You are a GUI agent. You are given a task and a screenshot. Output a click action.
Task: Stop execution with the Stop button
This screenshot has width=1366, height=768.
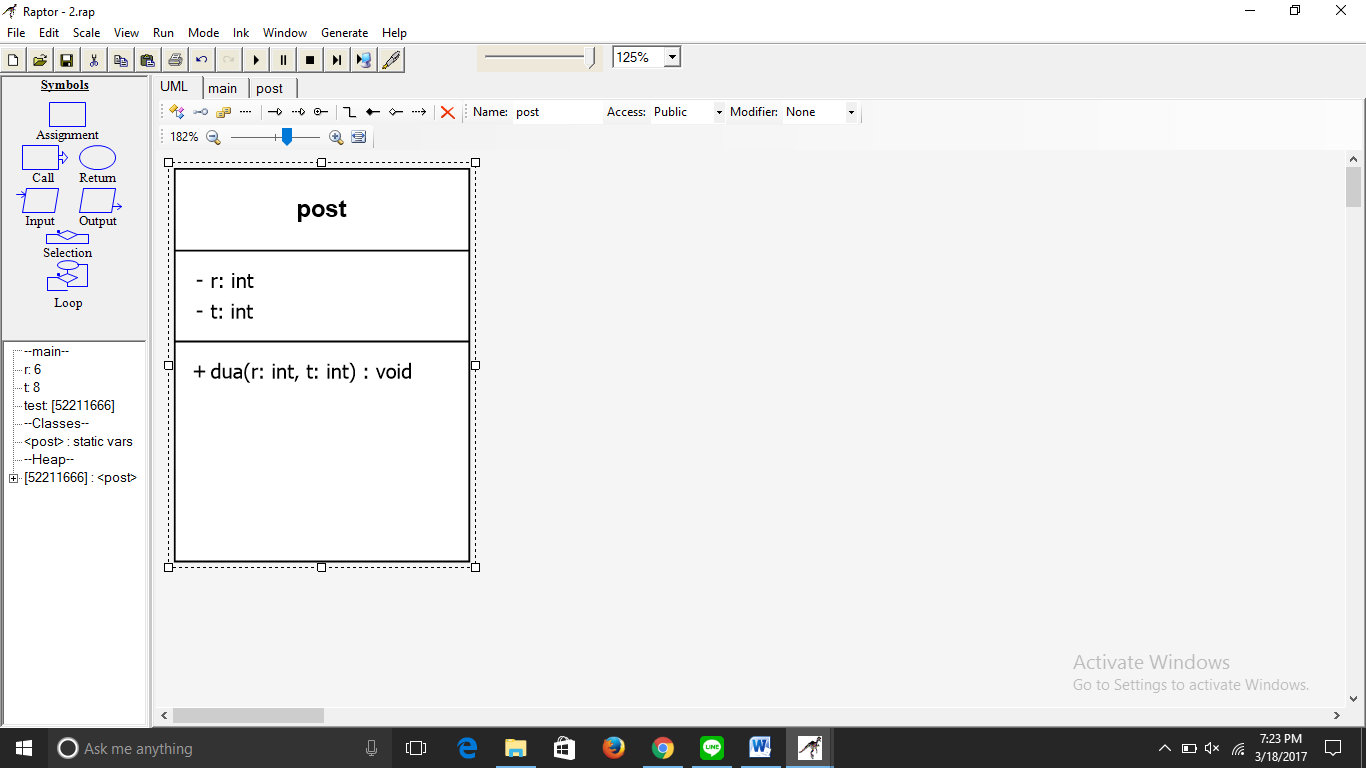pos(310,60)
